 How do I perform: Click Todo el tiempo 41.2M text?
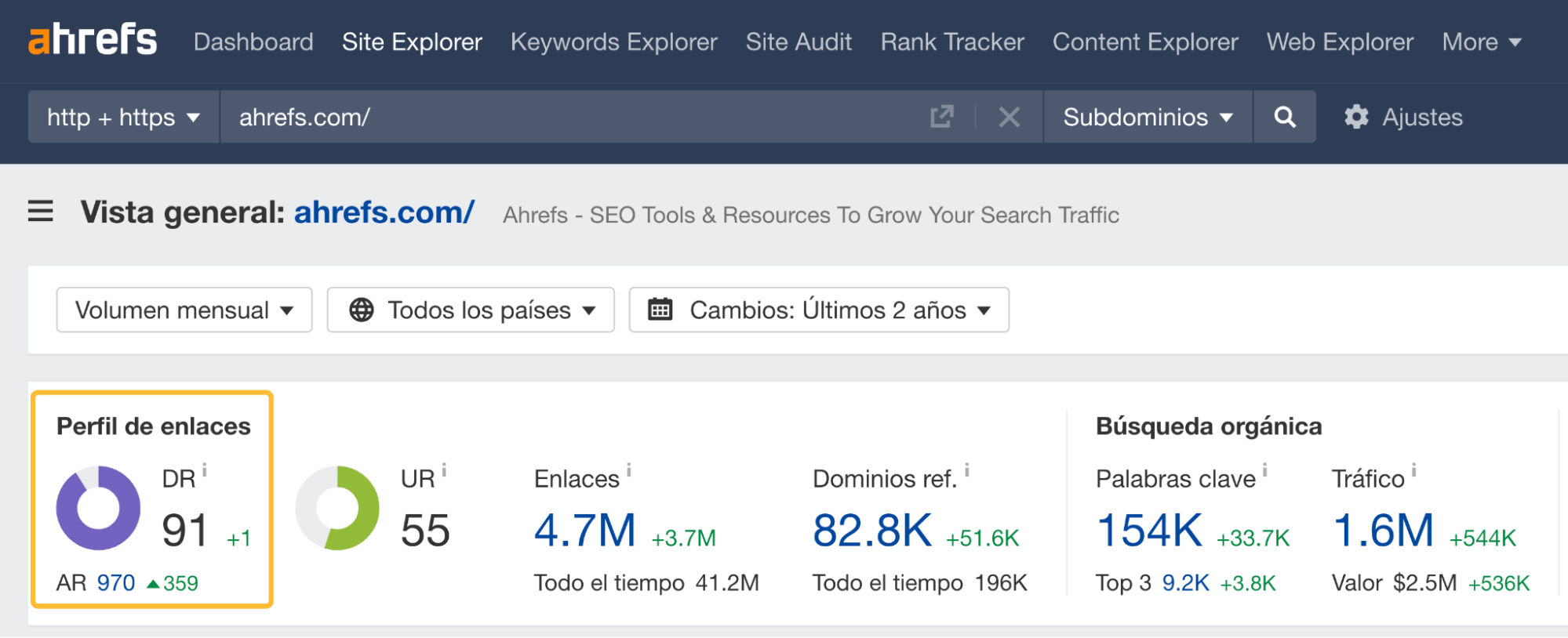coord(646,583)
